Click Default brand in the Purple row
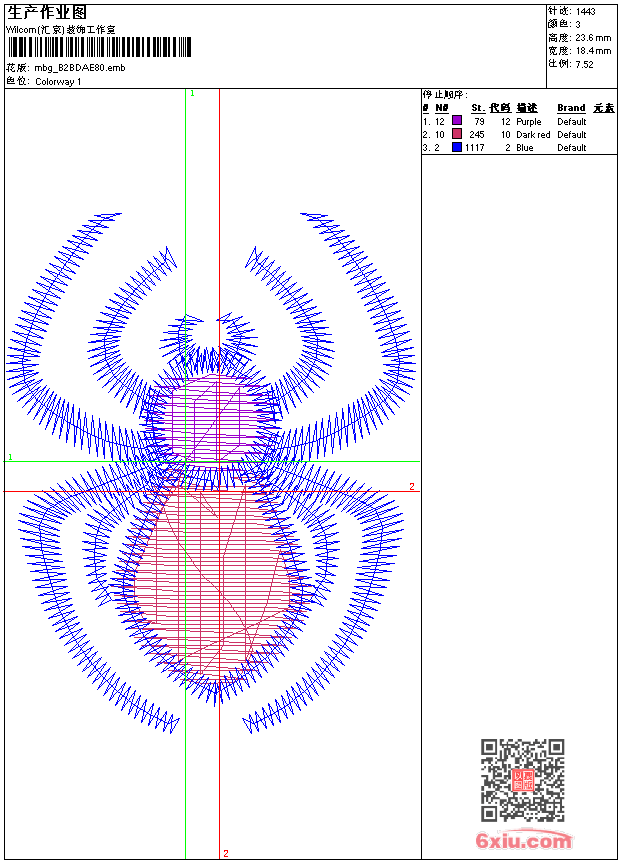Image resolution: width=620 pixels, height=860 pixels. pos(572,121)
